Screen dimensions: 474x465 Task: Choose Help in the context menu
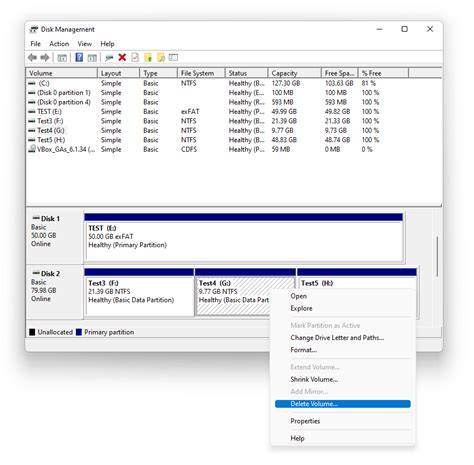click(x=343, y=438)
